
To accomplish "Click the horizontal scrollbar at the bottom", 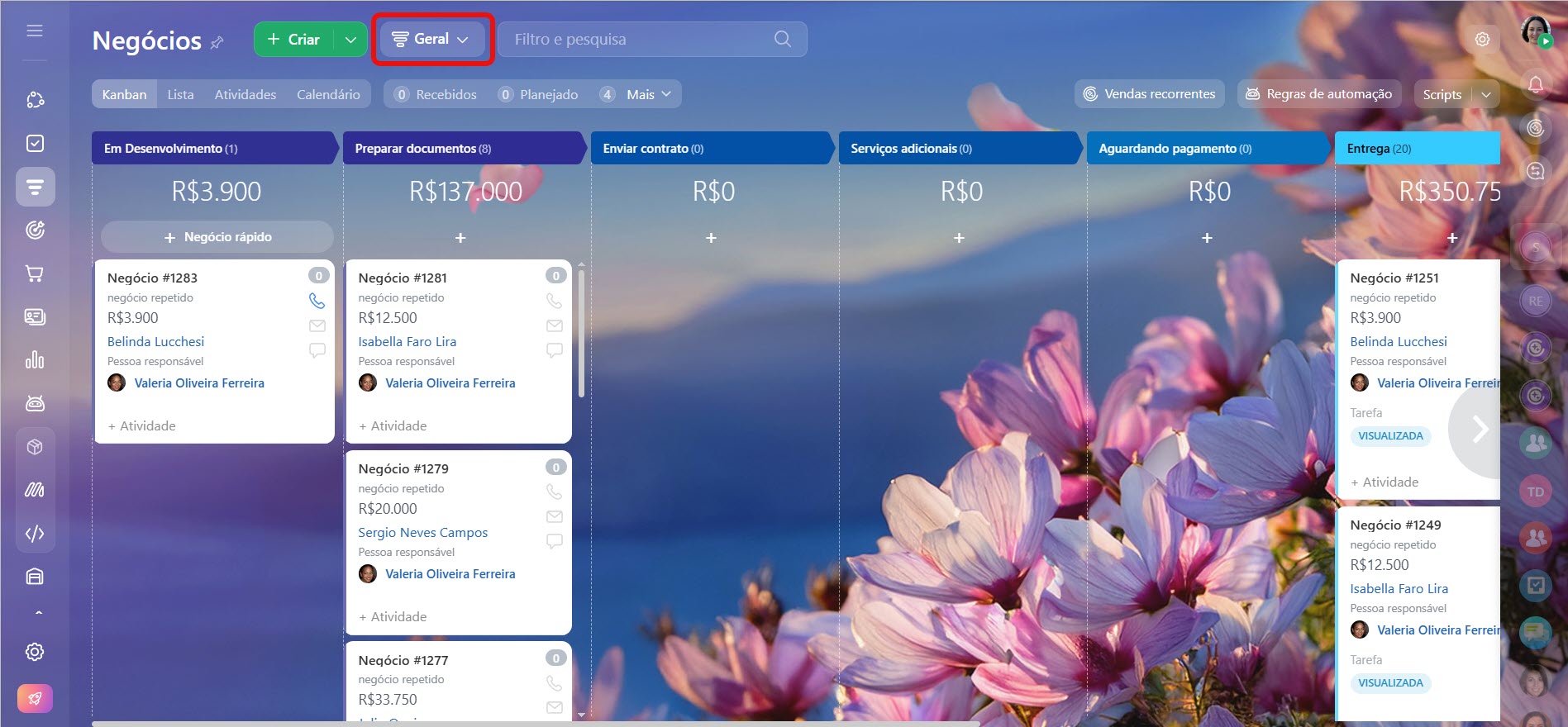I will tap(536, 724).
